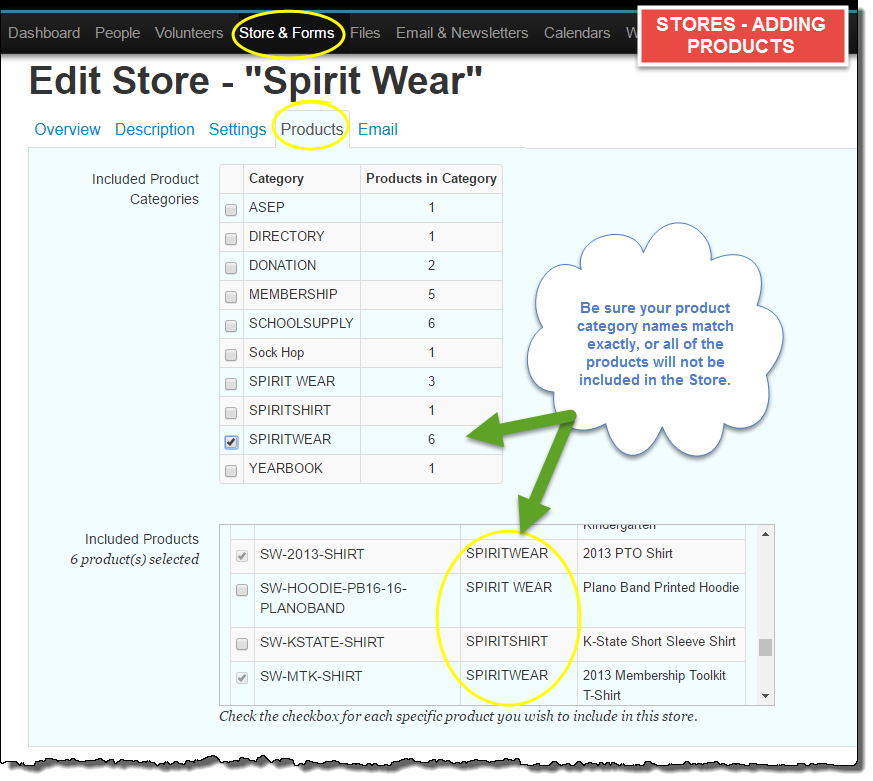The height and width of the screenshot is (781, 873).
Task: Click the K-State Short Sleeve Shirt name
Action: pyautogui.click(x=659, y=641)
